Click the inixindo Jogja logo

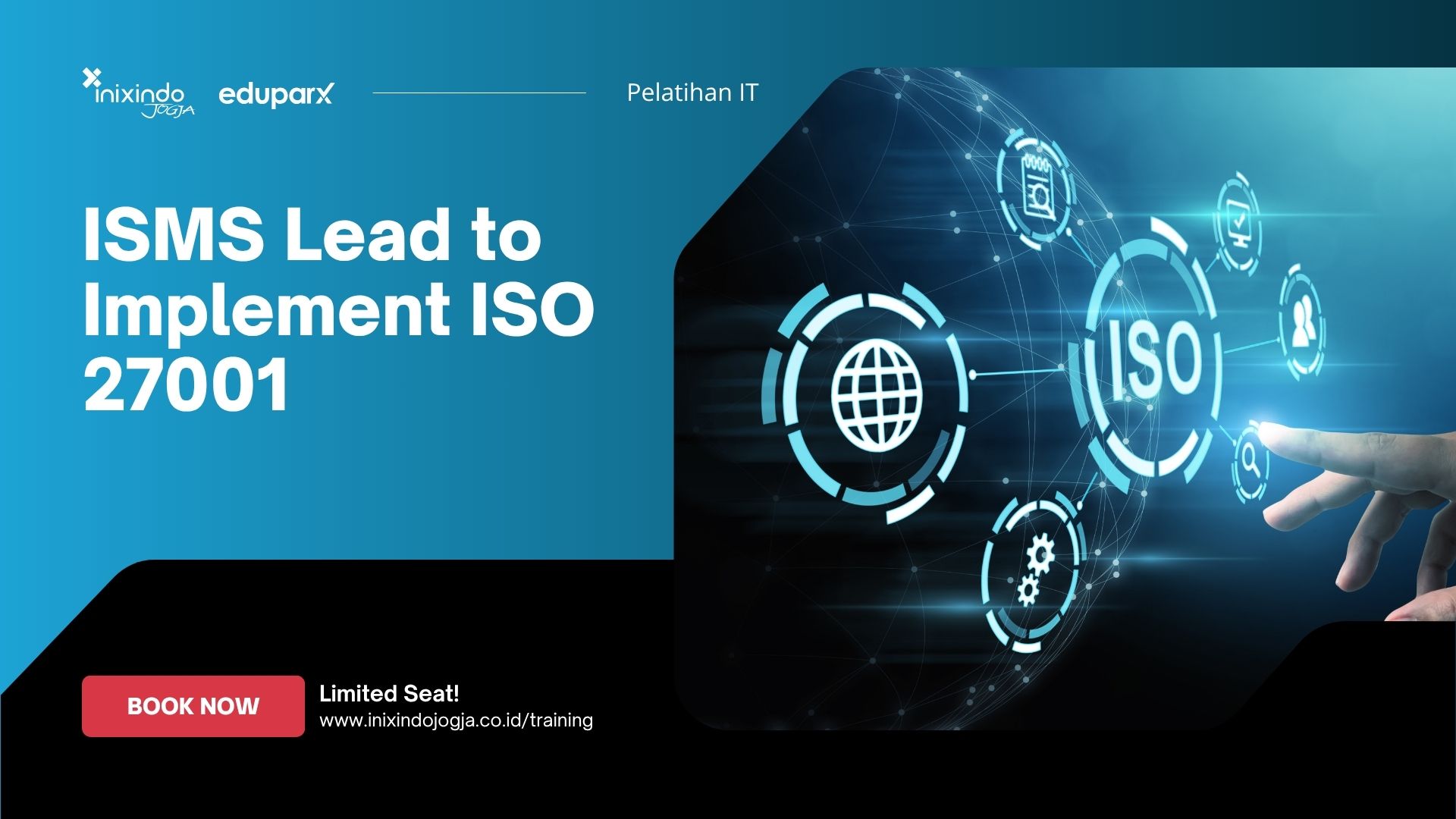pyautogui.click(x=139, y=95)
